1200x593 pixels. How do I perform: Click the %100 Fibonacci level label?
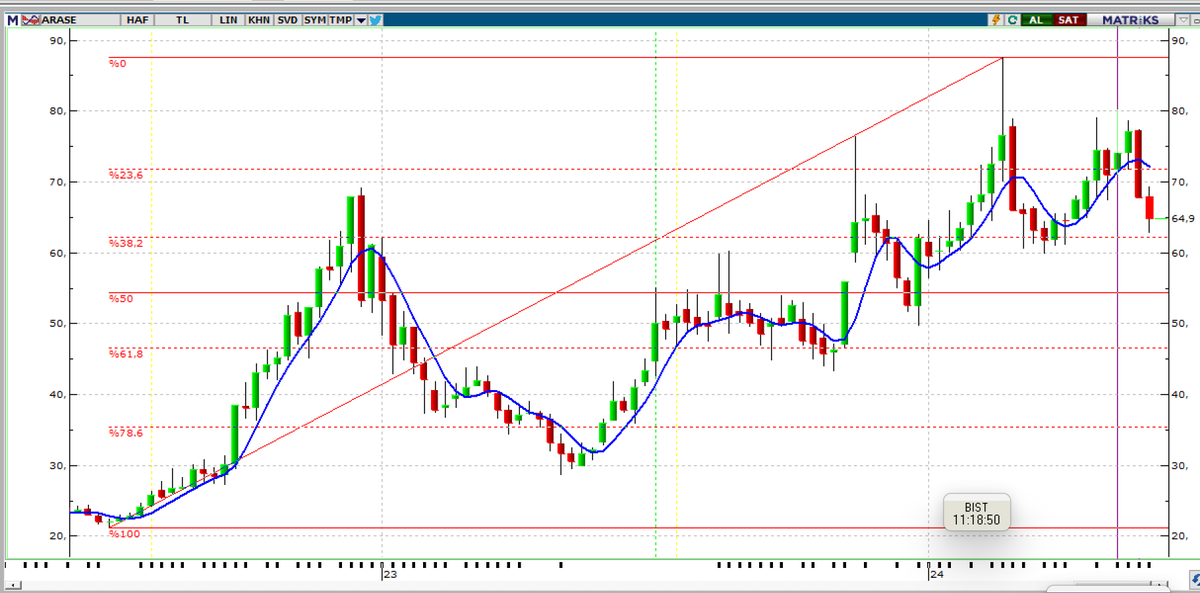[124, 534]
